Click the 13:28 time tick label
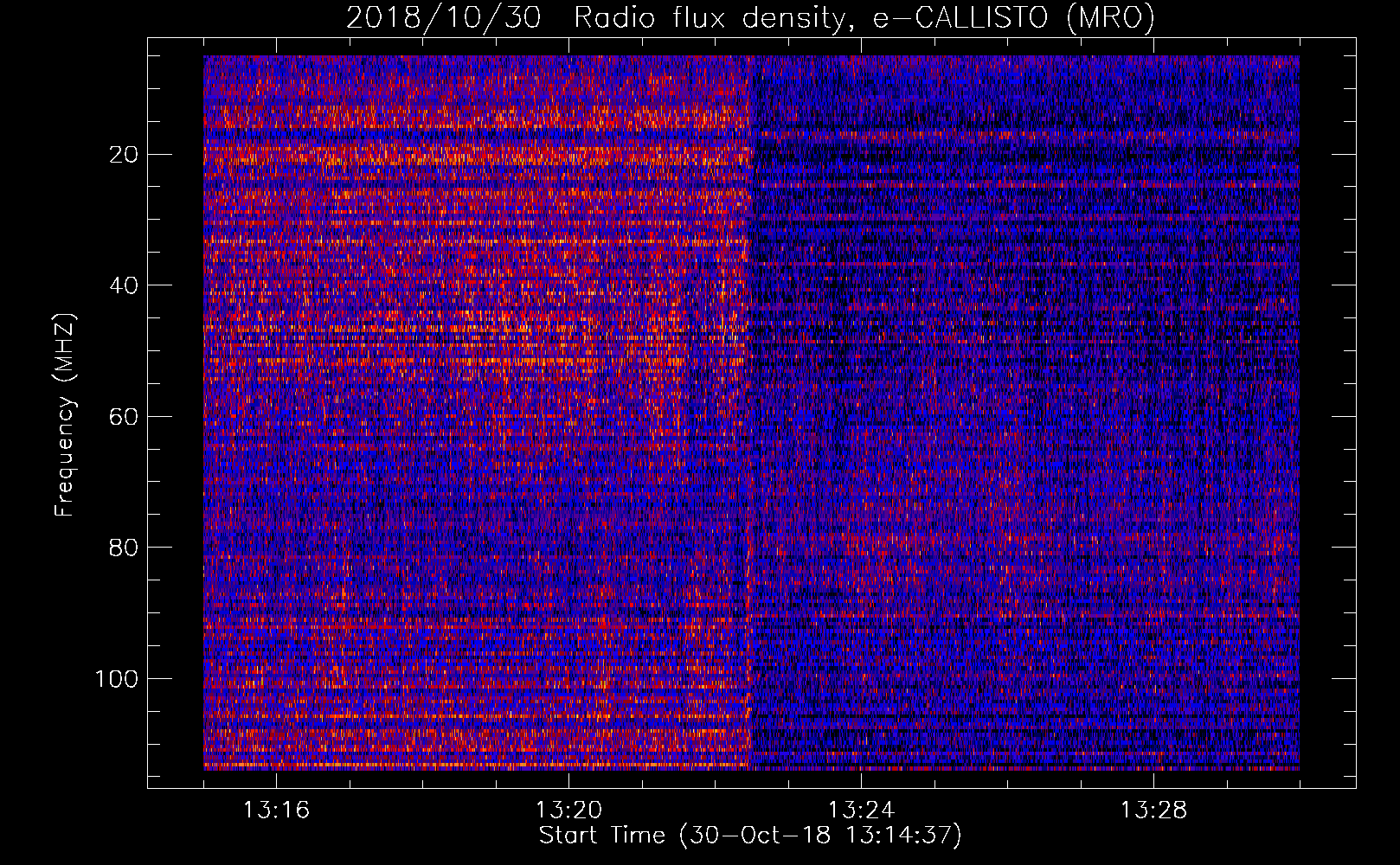The height and width of the screenshot is (865, 1400). pyautogui.click(x=1153, y=811)
